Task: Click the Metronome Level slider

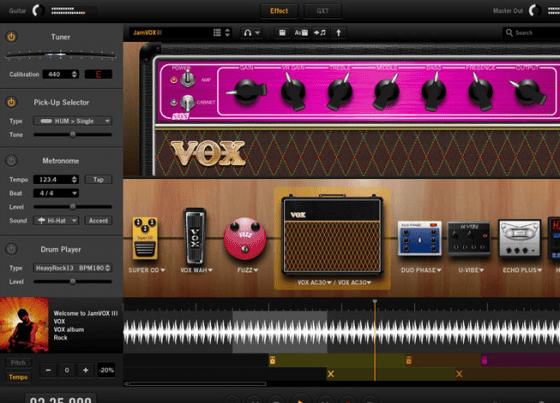Action: point(72,207)
